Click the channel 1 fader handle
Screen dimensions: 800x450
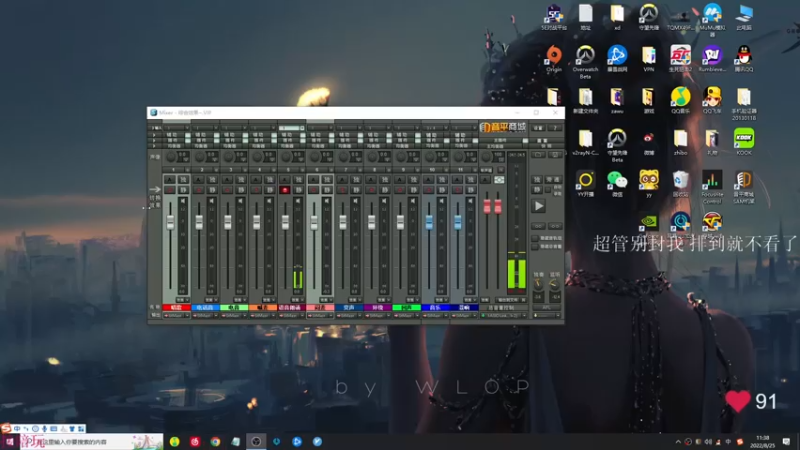point(170,222)
